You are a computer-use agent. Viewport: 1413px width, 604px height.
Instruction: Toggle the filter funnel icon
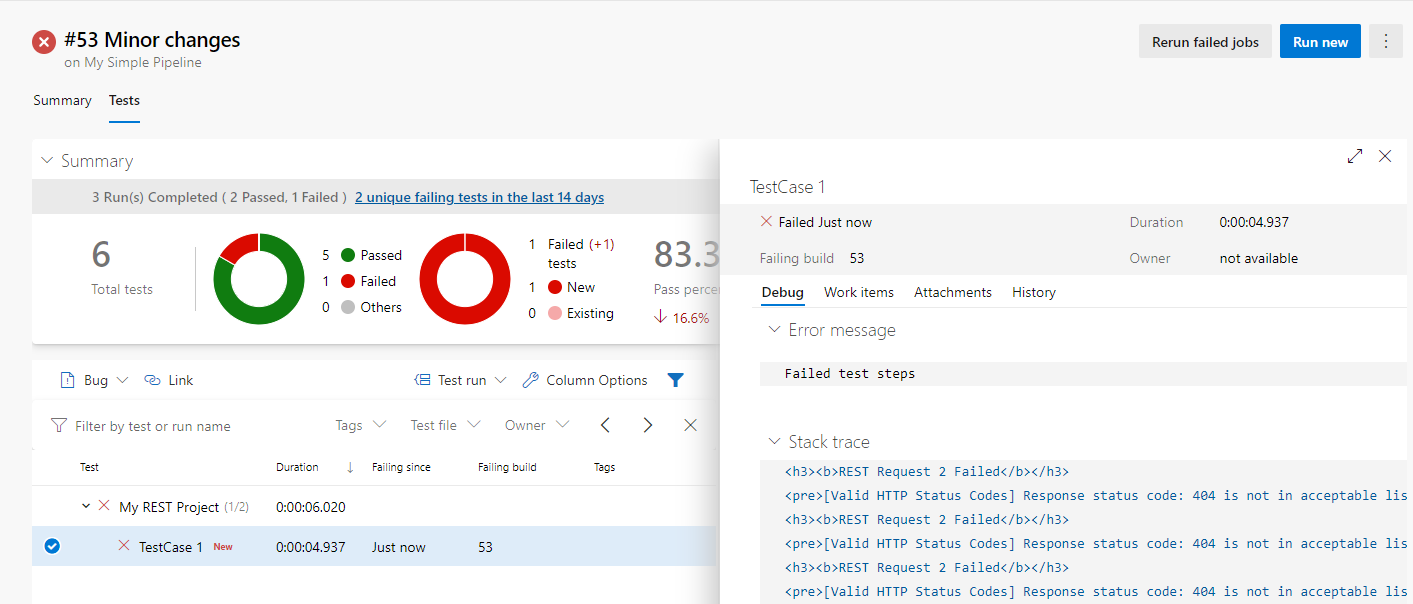point(676,380)
